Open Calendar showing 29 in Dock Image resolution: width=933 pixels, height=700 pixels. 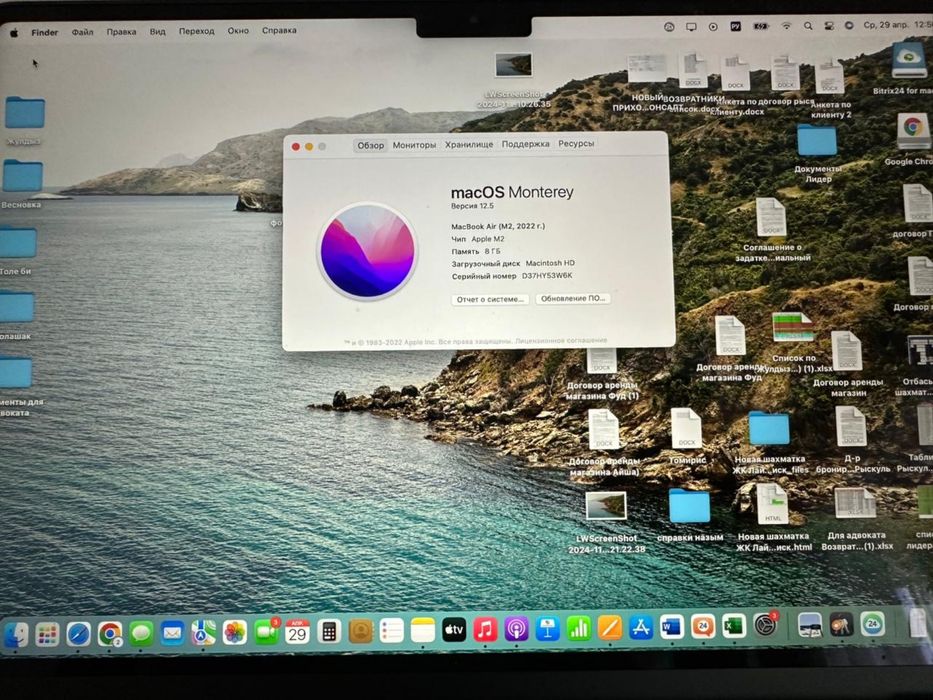(298, 632)
